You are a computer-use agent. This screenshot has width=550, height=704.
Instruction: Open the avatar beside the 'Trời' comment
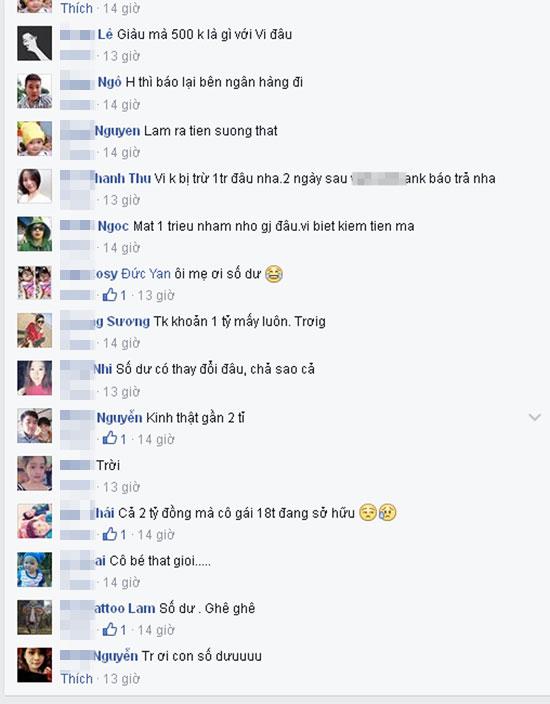coord(35,473)
